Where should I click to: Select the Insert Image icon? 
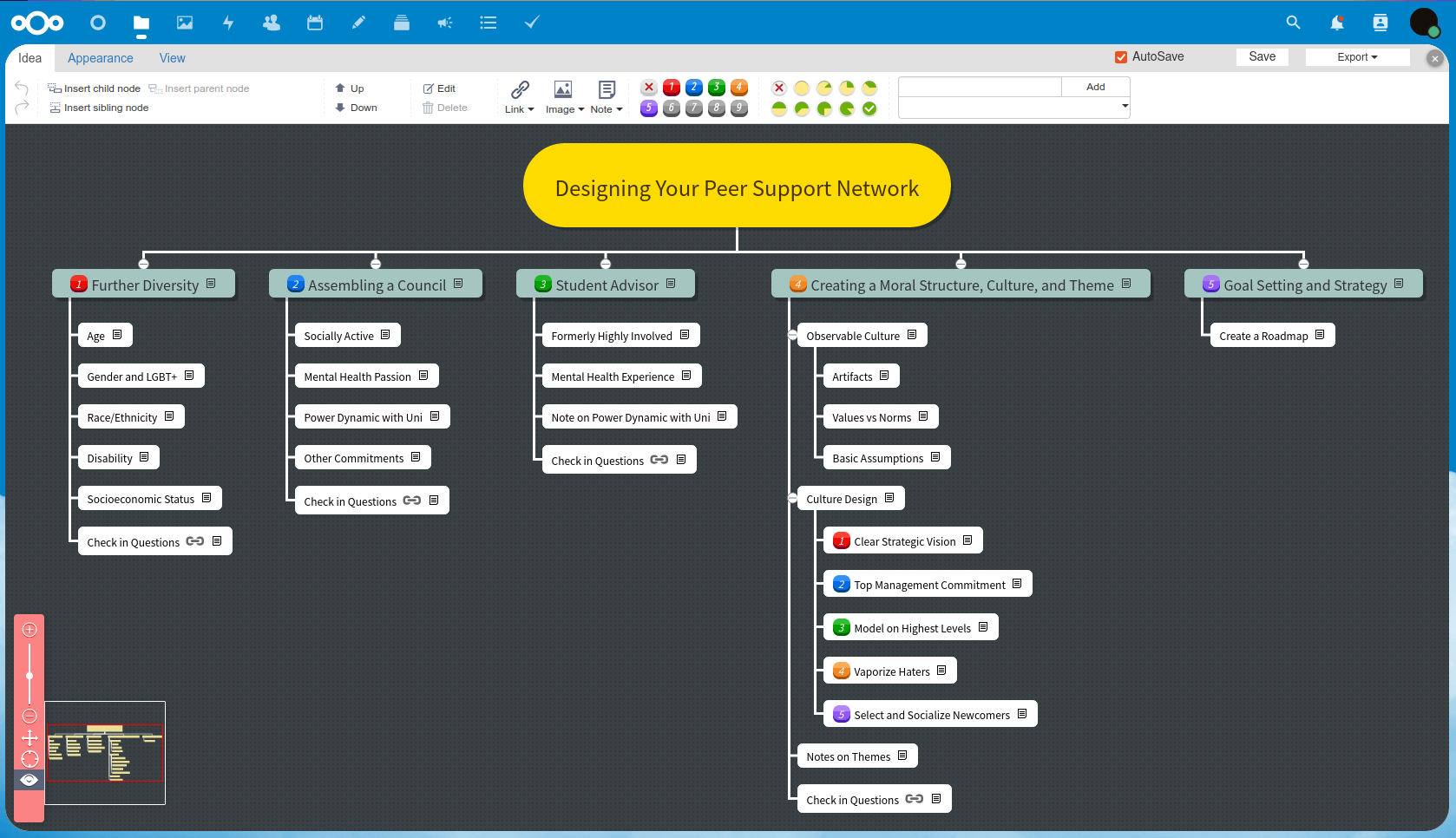(x=563, y=89)
